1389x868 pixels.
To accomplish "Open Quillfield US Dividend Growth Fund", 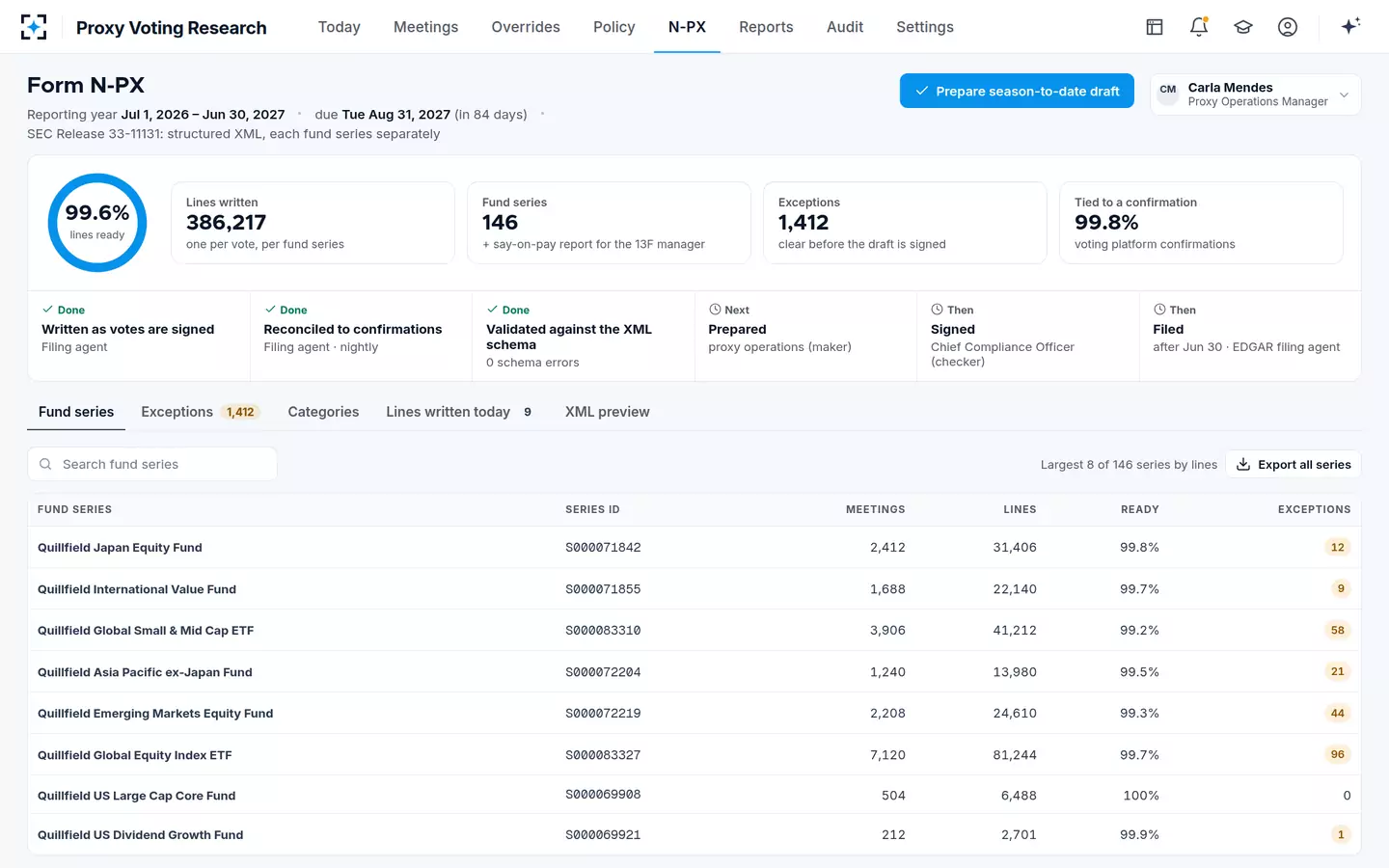I will click(694, 834).
